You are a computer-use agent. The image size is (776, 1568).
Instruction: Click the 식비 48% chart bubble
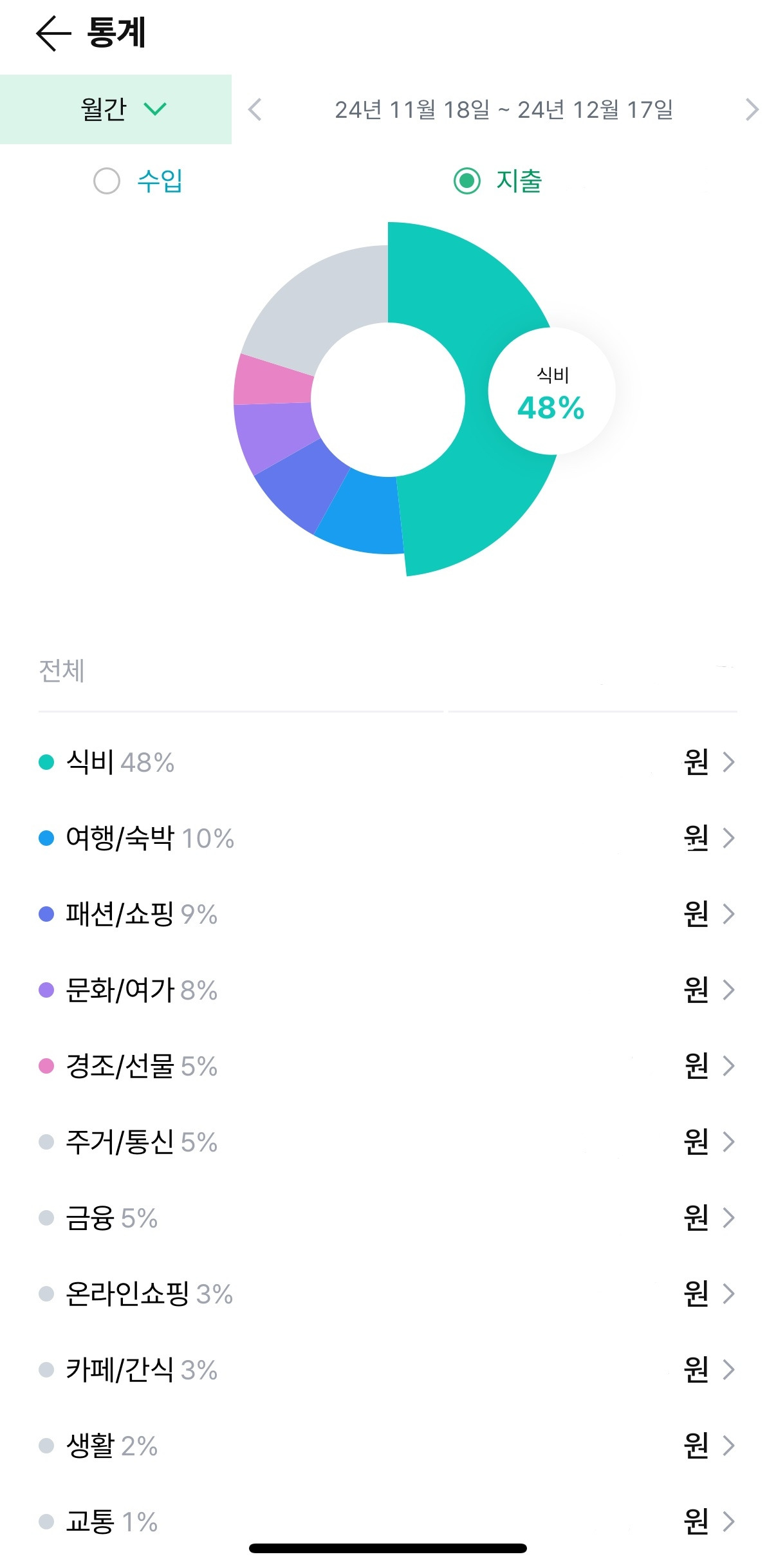[551, 391]
